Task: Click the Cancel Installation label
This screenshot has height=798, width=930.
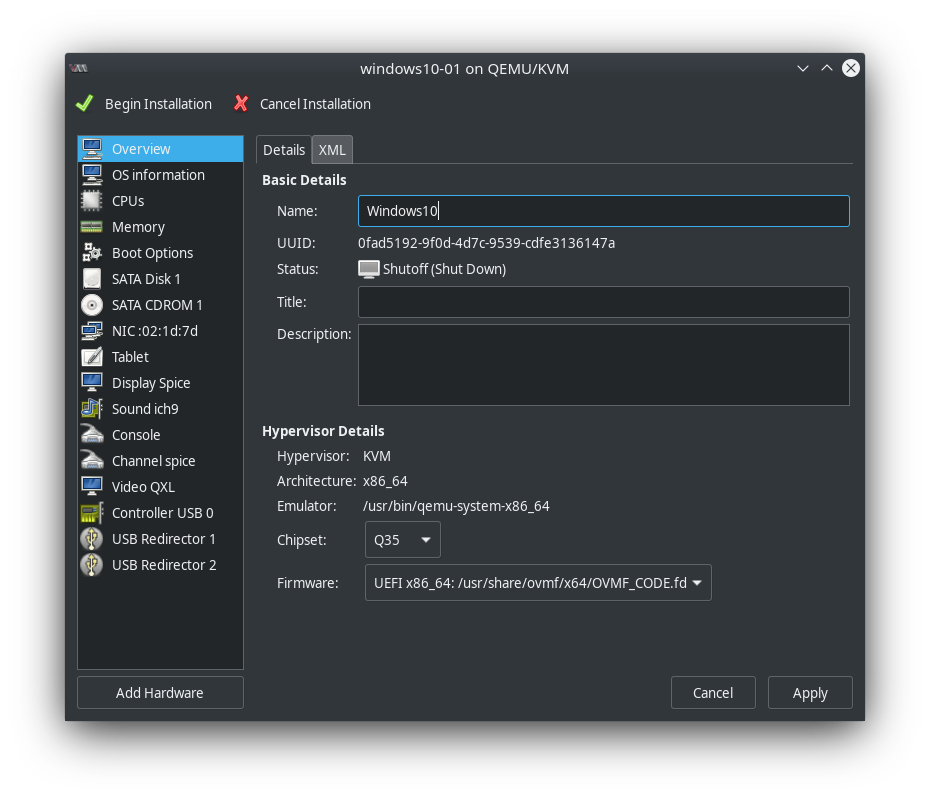Action: point(315,104)
